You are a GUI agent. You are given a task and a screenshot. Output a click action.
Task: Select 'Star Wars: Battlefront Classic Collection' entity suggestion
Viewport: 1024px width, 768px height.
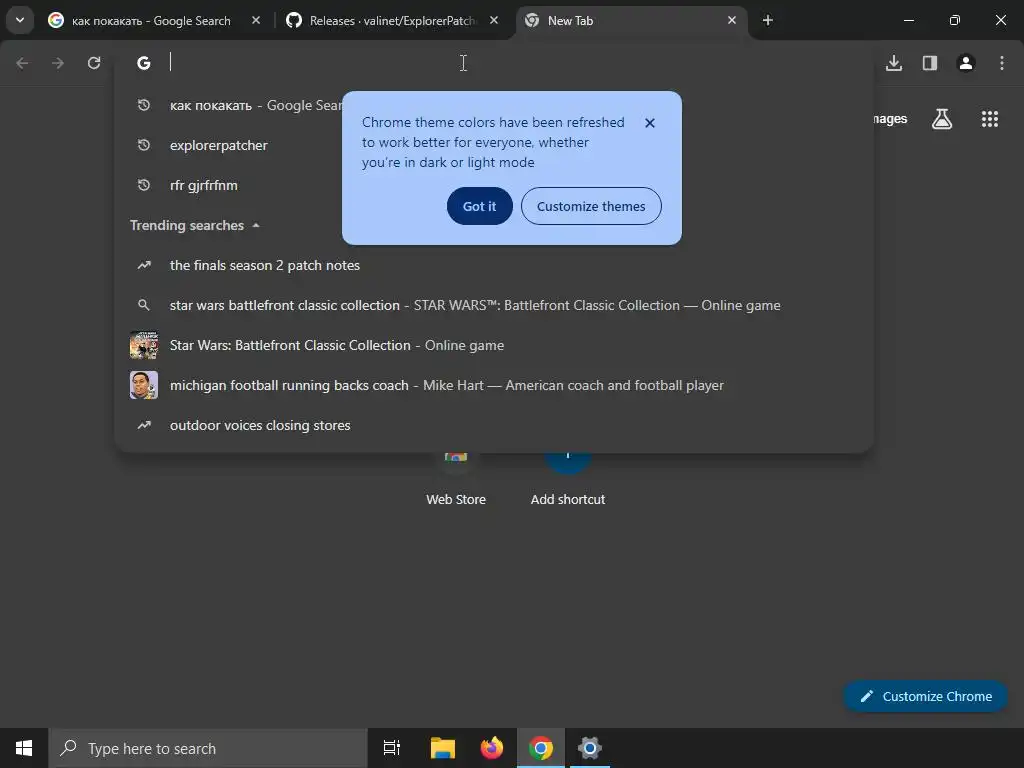coord(494,345)
